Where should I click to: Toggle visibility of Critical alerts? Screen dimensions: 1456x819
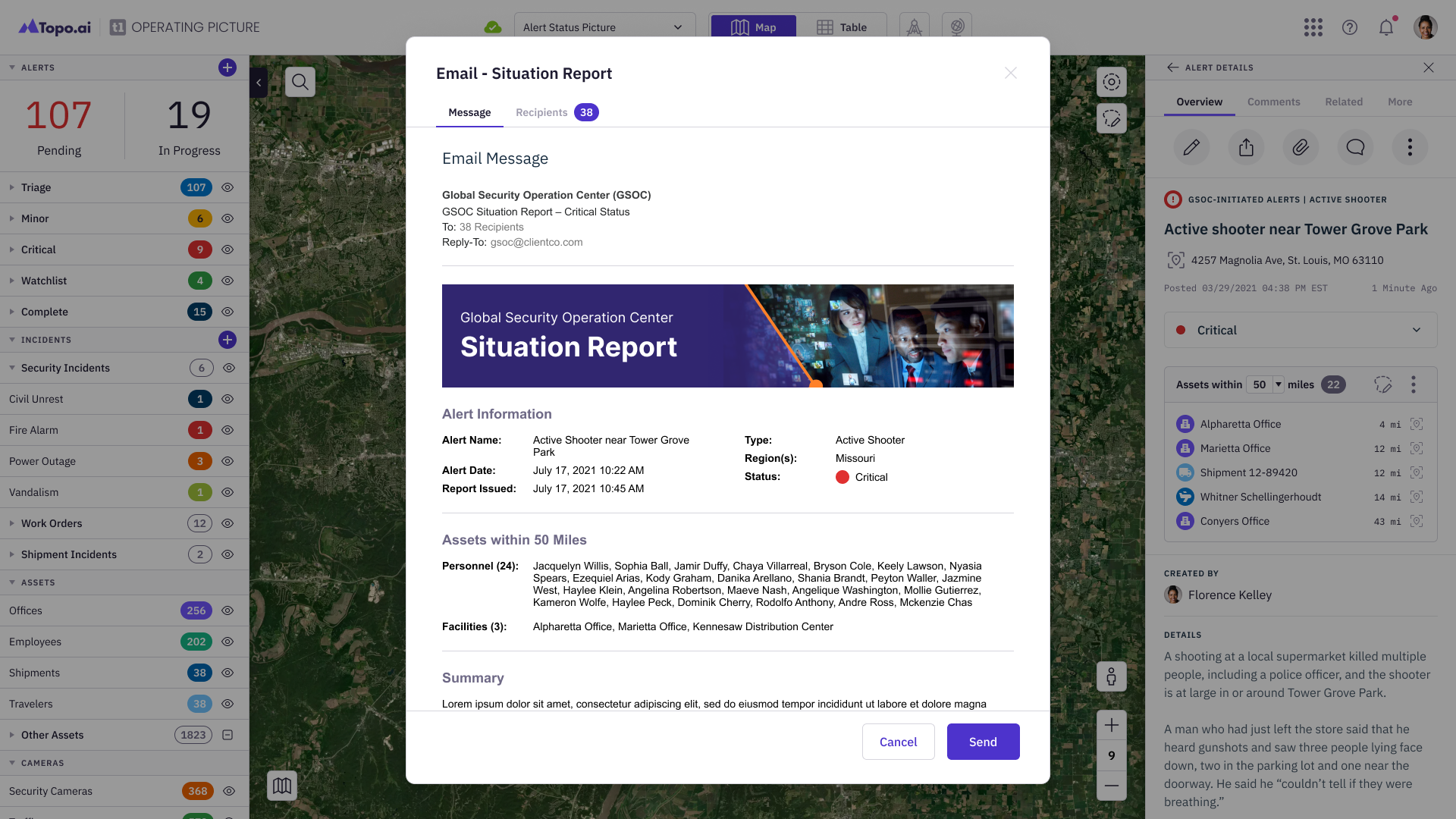pos(227,249)
